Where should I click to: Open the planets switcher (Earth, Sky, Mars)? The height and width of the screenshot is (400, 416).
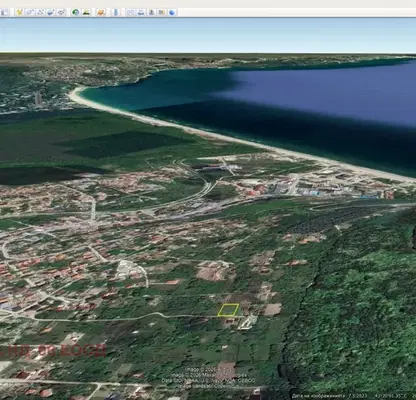click(101, 12)
